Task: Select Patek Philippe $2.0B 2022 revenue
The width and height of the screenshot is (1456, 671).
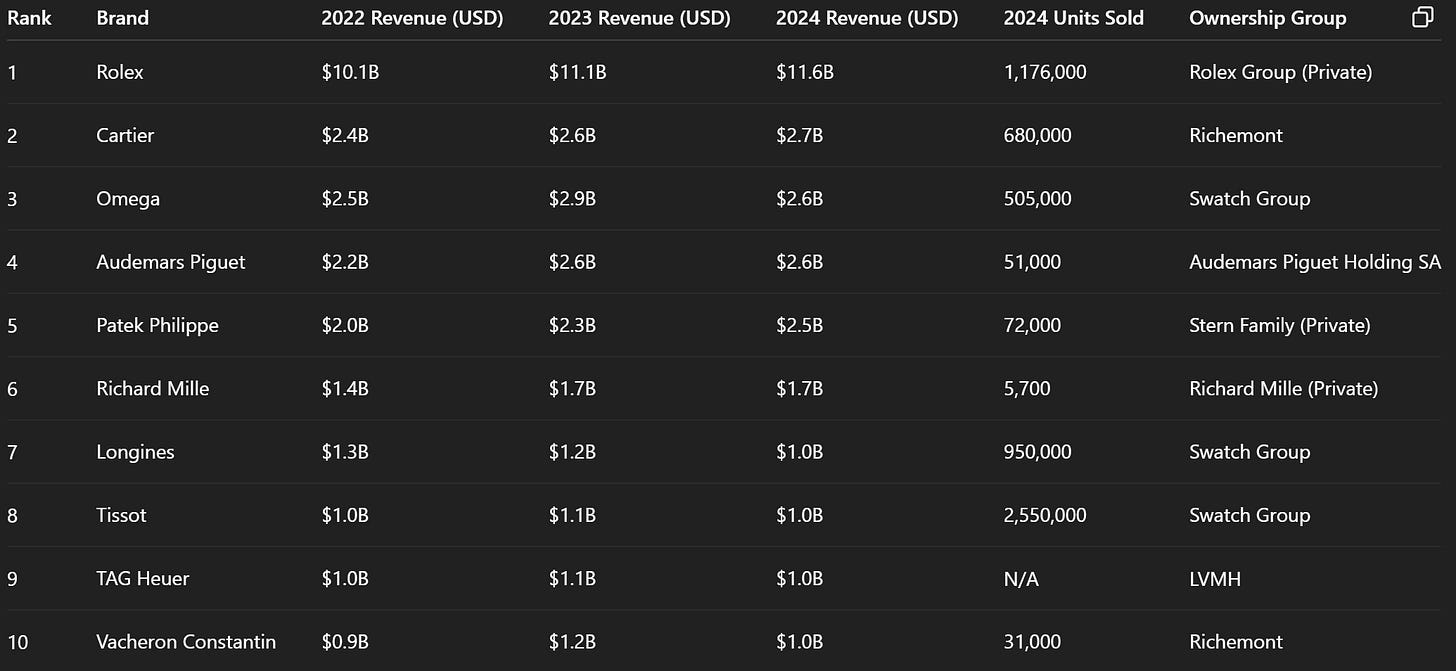Action: (345, 325)
